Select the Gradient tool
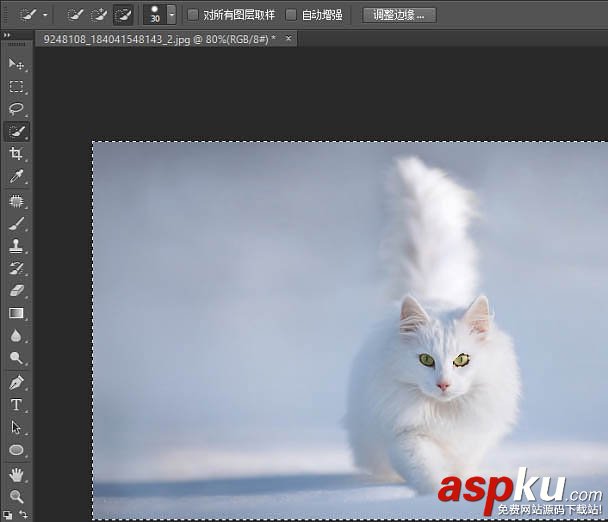 (16, 313)
